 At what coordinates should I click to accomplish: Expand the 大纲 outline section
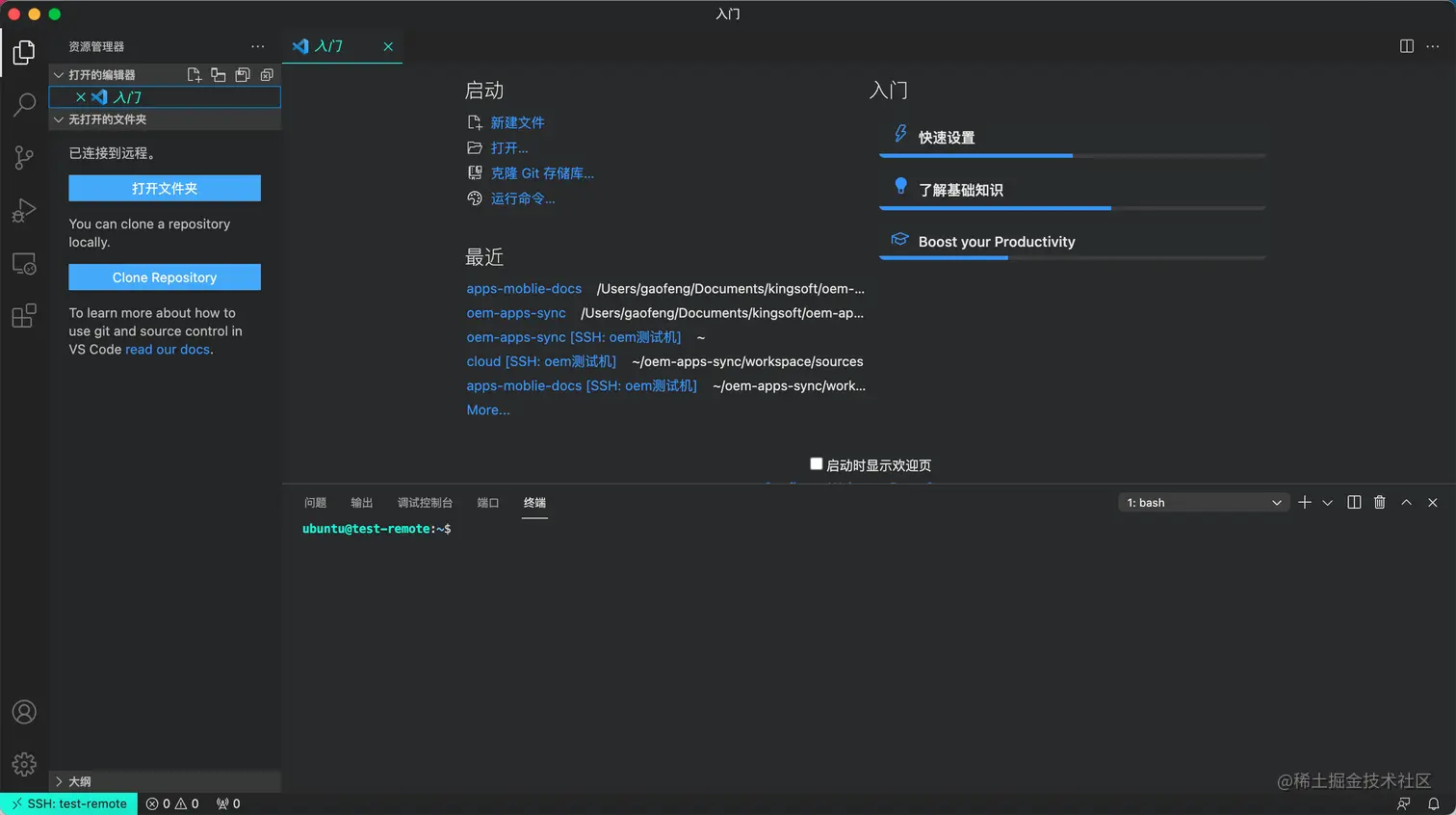[165, 781]
